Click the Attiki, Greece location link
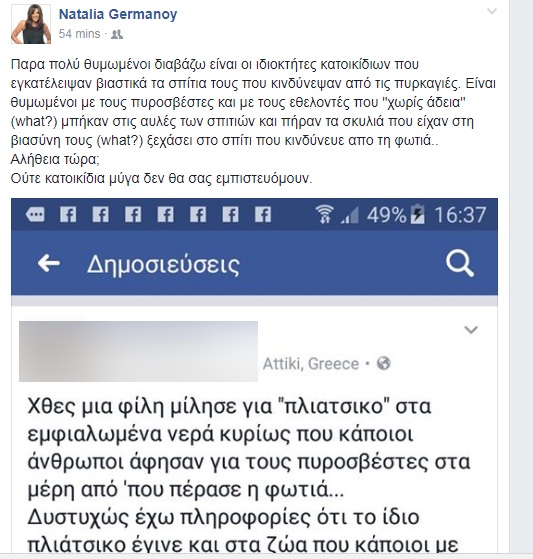Screen dimensions: 533x559 pos(311,364)
